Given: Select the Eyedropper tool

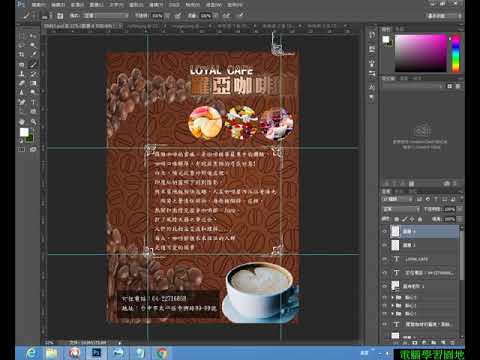Looking at the screenshot, I should coord(33,54).
